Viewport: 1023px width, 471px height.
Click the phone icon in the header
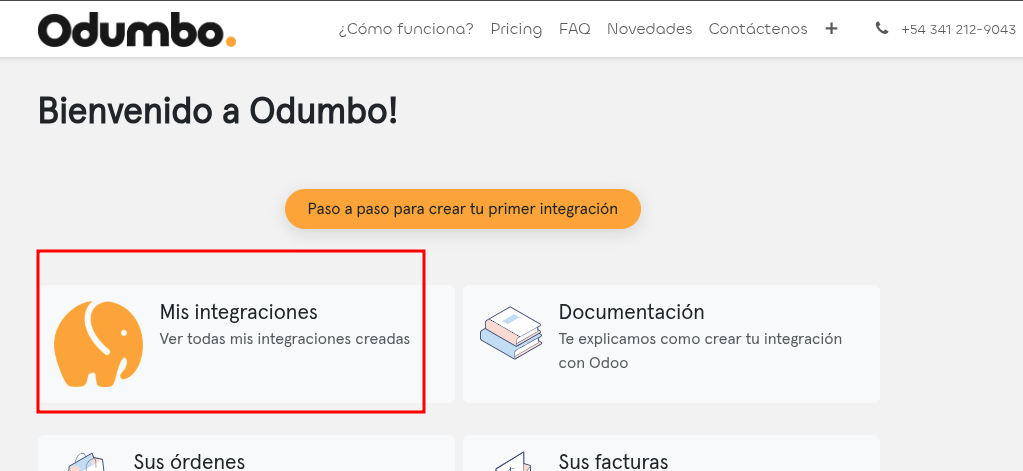[882, 28]
